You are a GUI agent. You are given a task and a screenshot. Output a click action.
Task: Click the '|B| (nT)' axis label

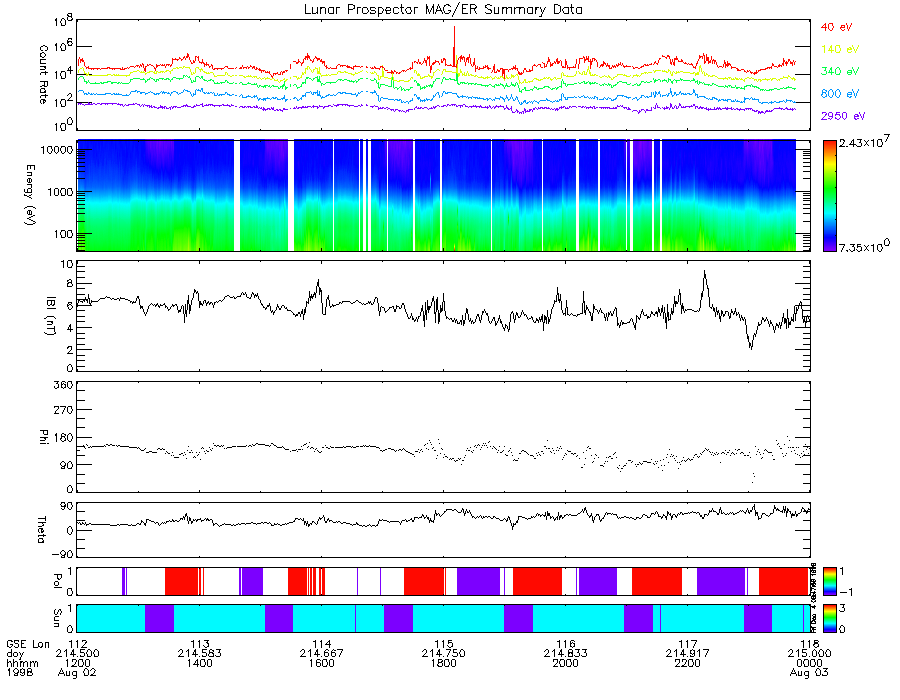pos(50,316)
